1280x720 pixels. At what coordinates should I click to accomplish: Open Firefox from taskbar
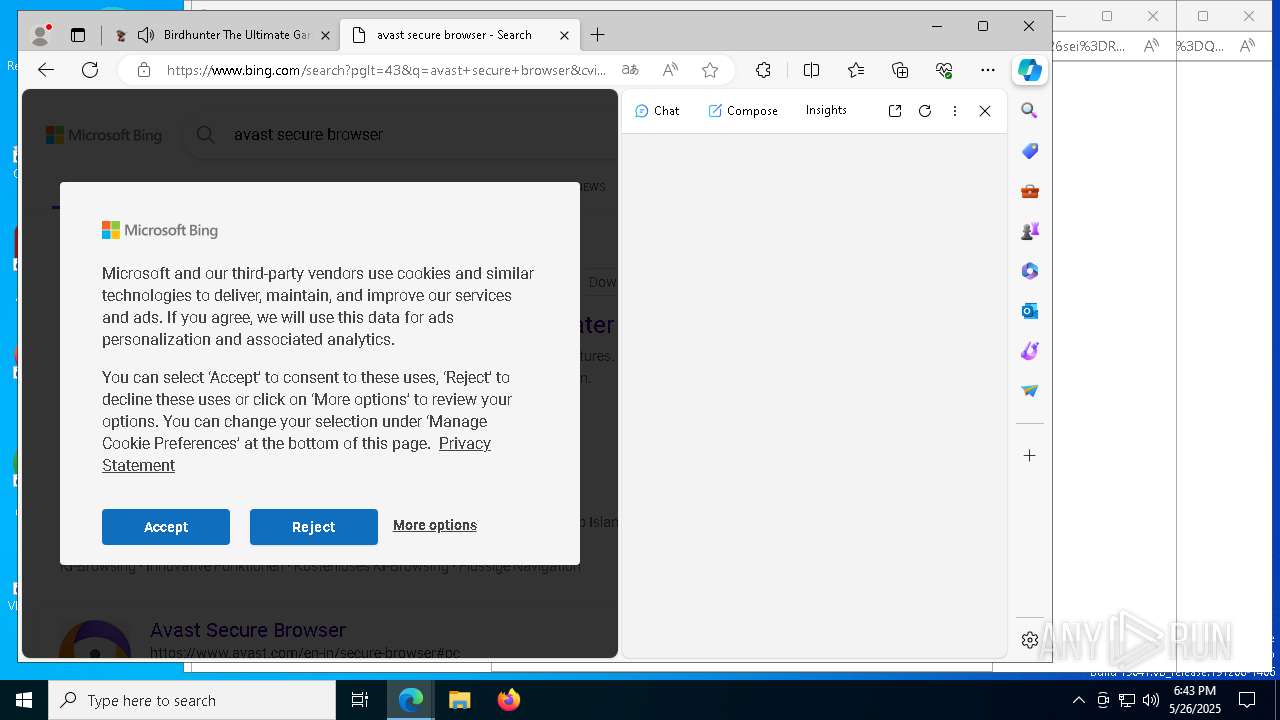pyautogui.click(x=509, y=700)
